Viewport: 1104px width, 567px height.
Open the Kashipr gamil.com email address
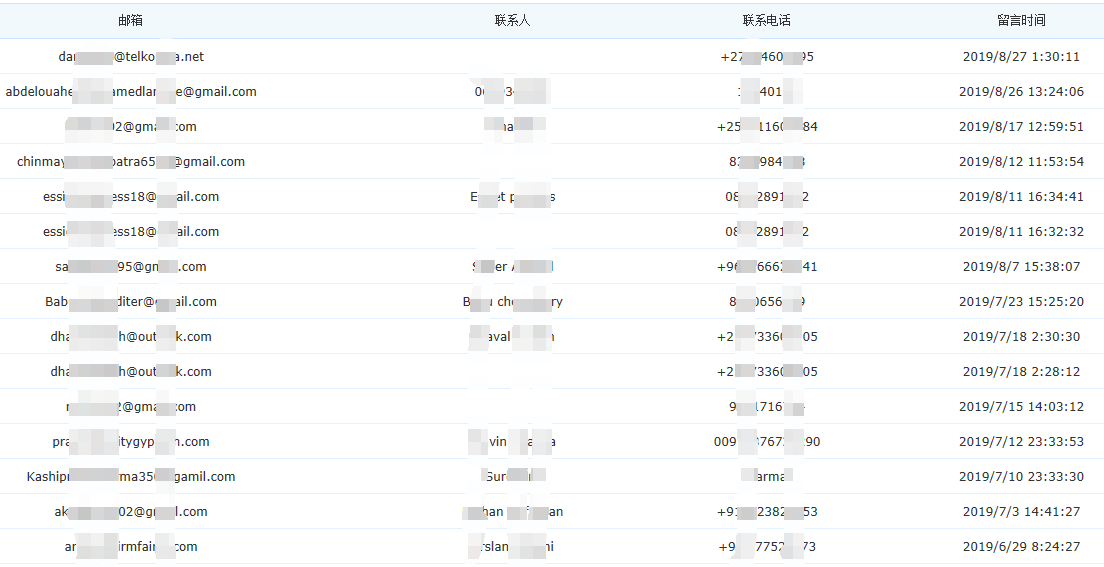tap(131, 477)
